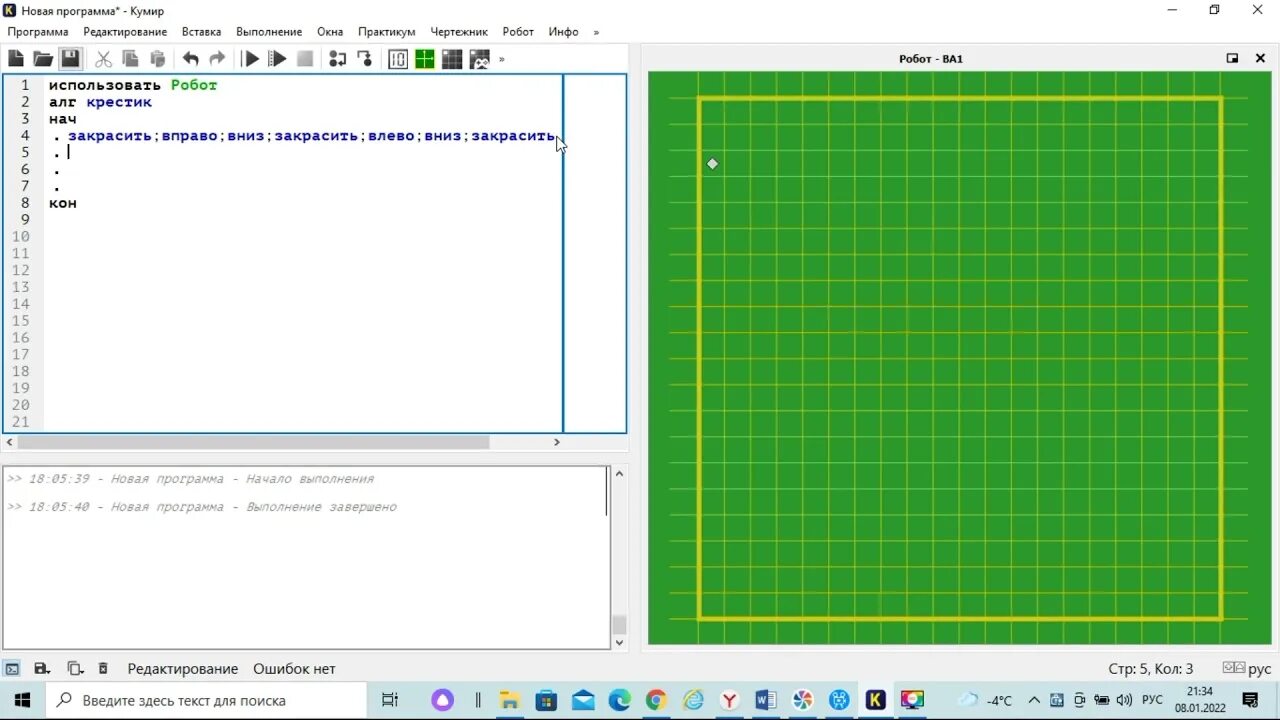Click the output console scroll up arrow
Image resolution: width=1280 pixels, height=720 pixels.
620,473
